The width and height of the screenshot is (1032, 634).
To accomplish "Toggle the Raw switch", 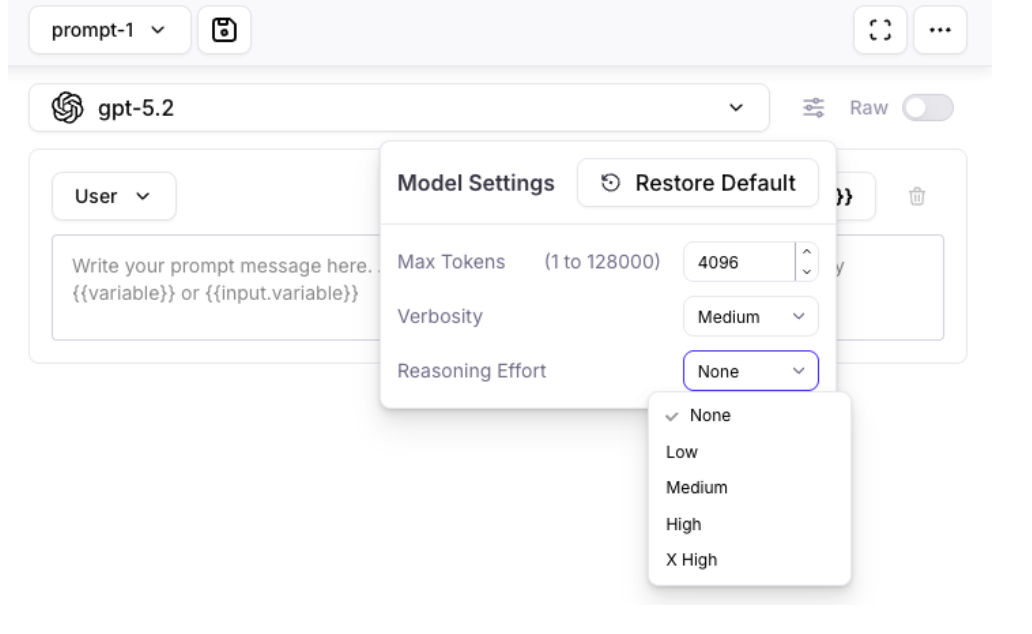I will point(928,108).
